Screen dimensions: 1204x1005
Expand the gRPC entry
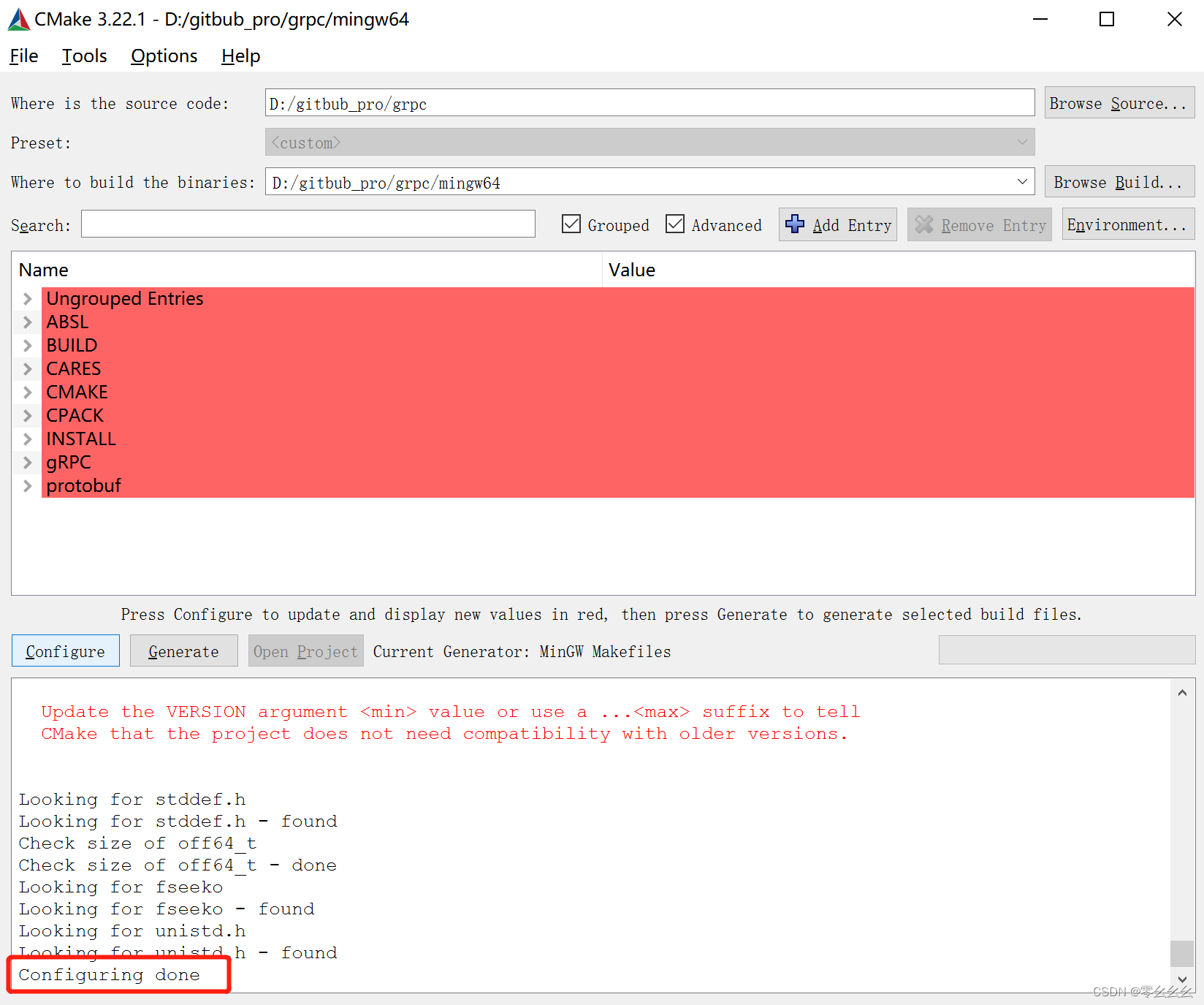(x=27, y=462)
